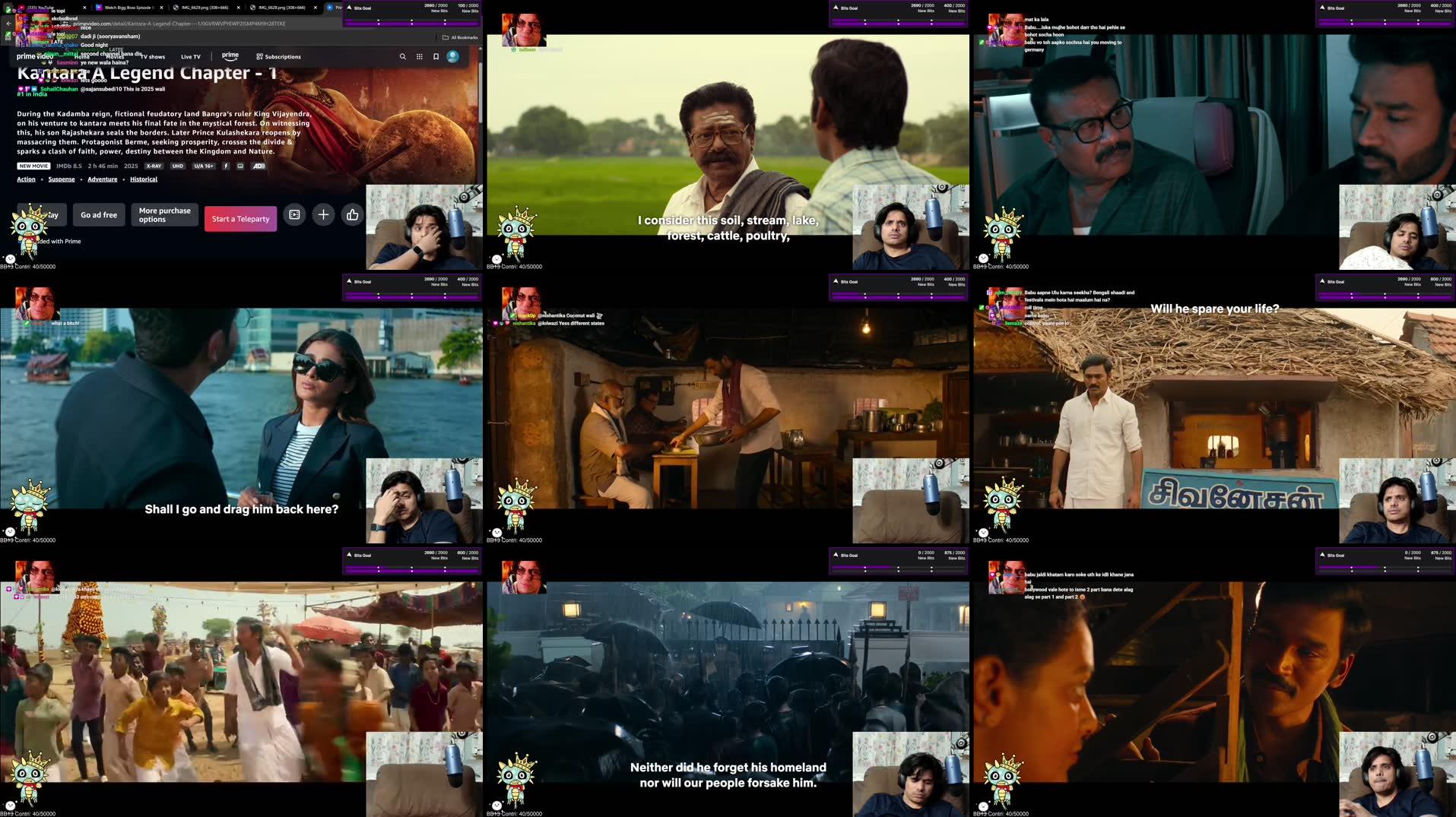1456x817 pixels.
Task: Click the watchlist bookmark icon in header
Action: coord(436,56)
